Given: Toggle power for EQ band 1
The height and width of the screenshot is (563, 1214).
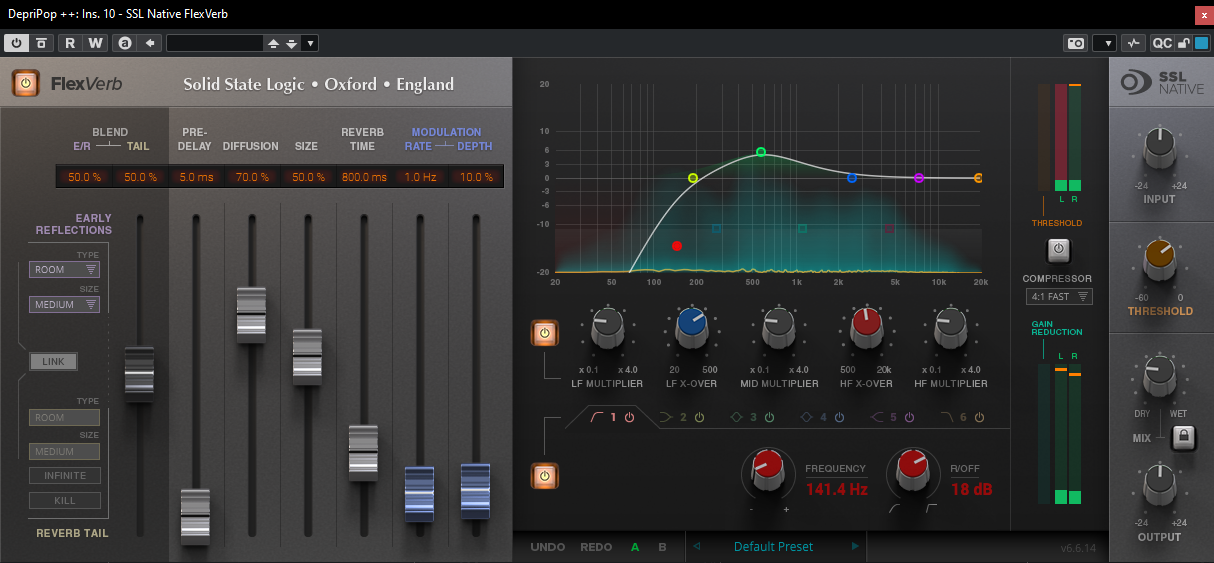Looking at the screenshot, I should [630, 417].
